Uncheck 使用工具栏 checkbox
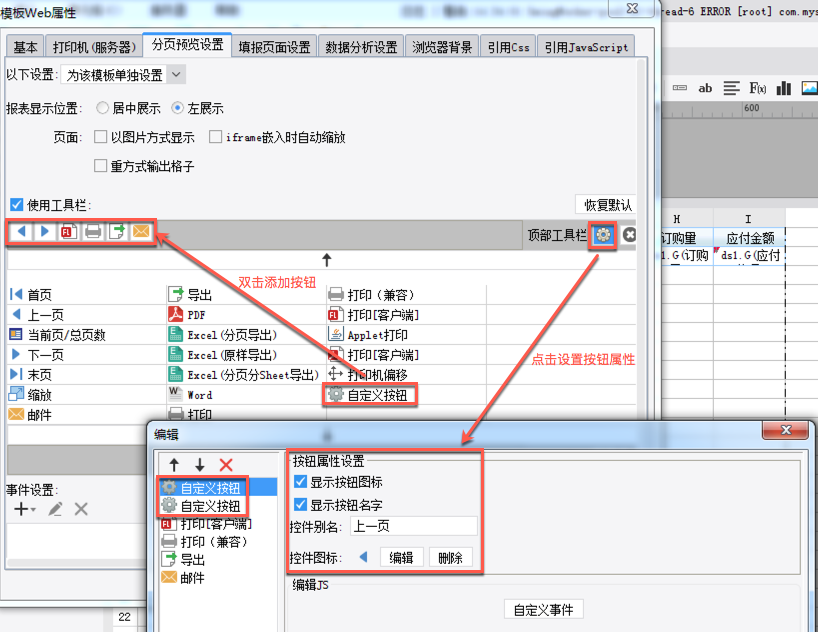This screenshot has height=632, width=818. pyautogui.click(x=17, y=204)
